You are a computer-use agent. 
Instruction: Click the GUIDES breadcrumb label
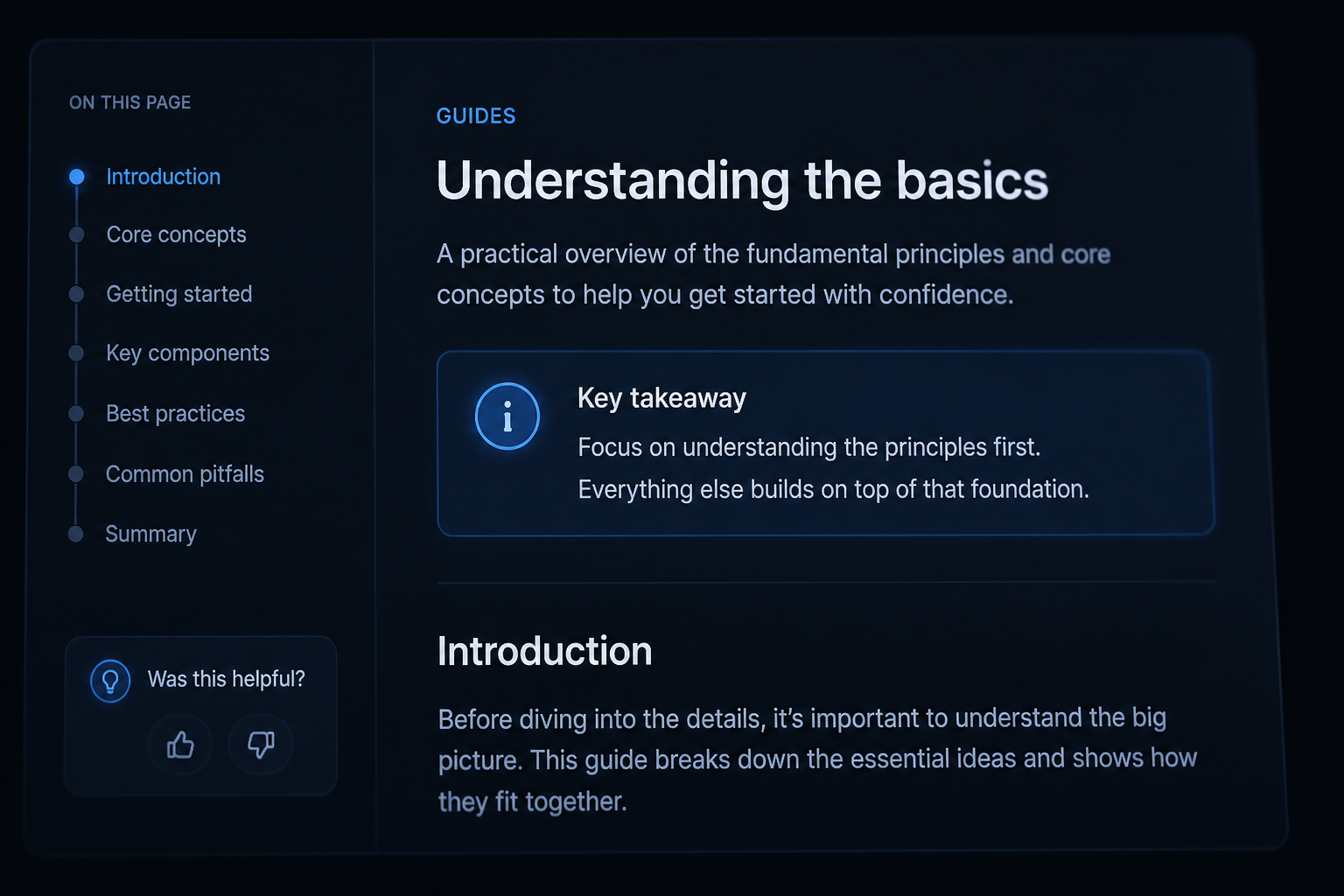tap(476, 115)
